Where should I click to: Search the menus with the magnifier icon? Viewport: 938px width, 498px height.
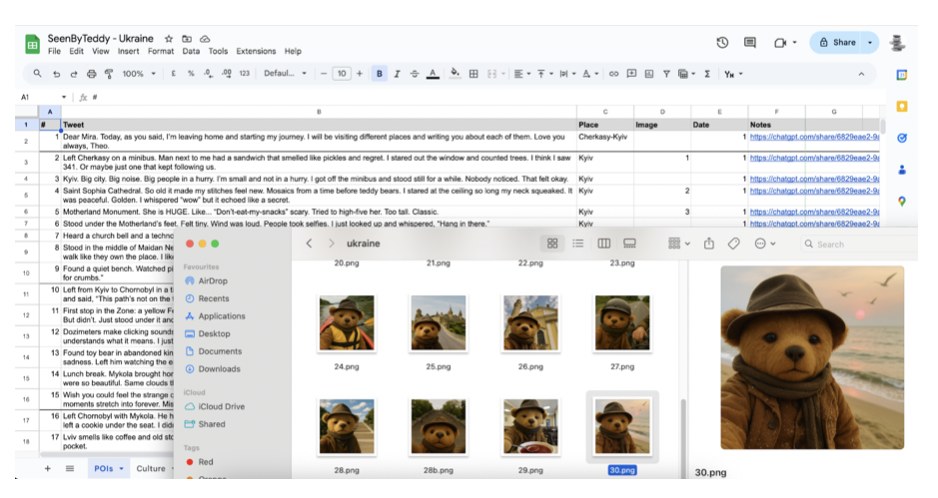pos(38,74)
